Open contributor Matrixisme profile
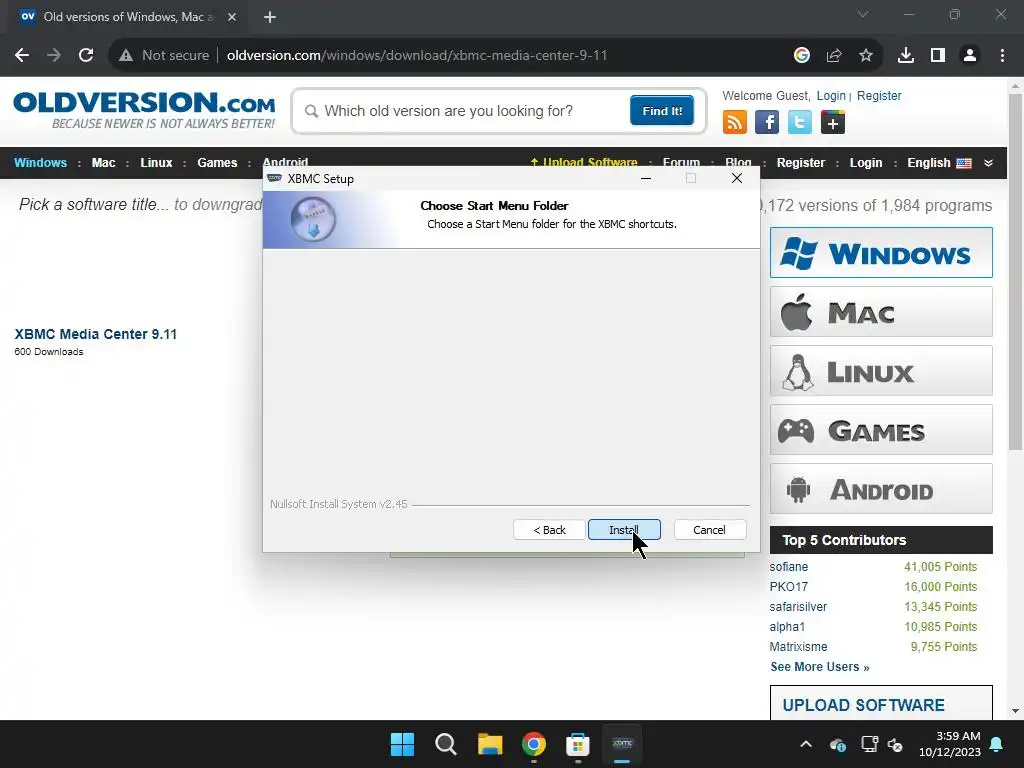The height and width of the screenshot is (768, 1024). click(x=798, y=647)
